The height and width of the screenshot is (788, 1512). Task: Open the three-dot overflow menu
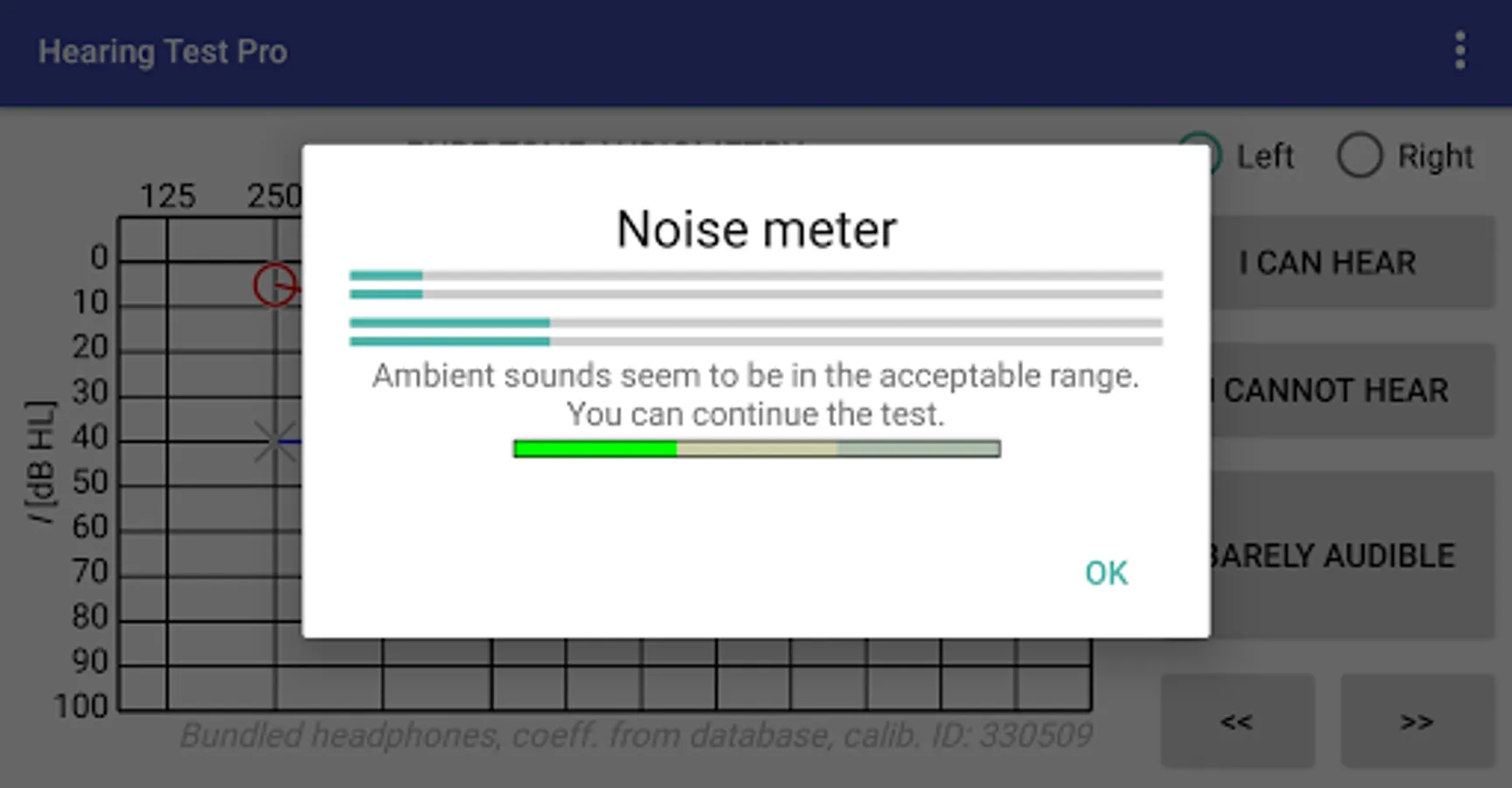click(x=1459, y=51)
